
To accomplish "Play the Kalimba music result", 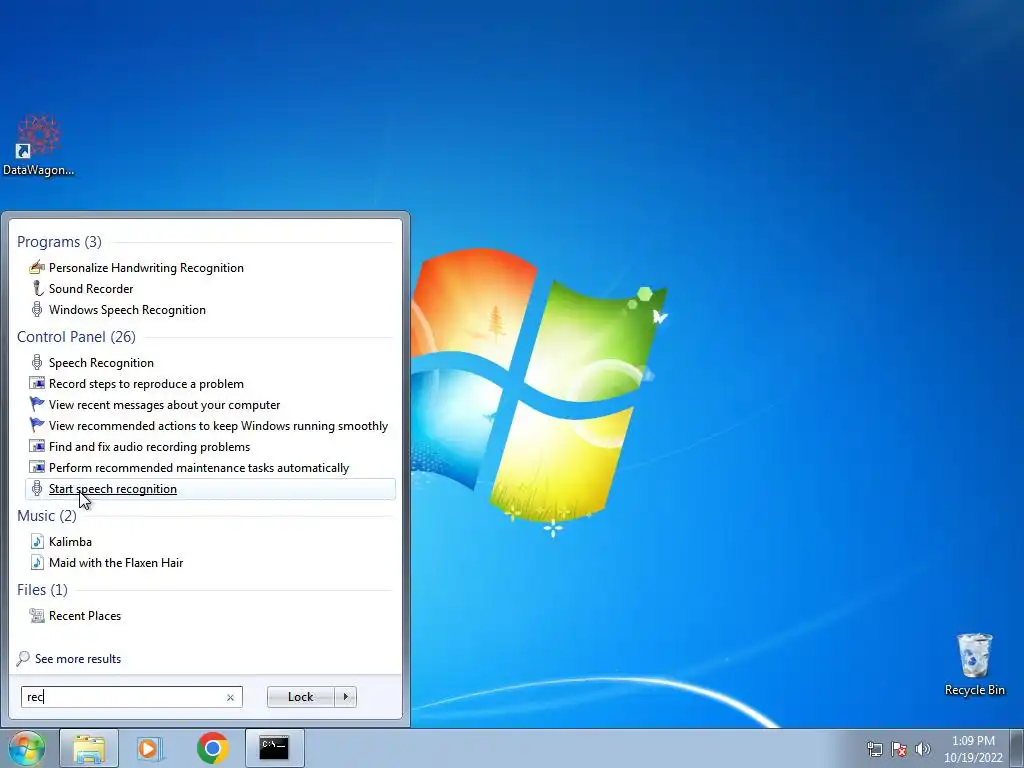I will (x=70, y=541).
